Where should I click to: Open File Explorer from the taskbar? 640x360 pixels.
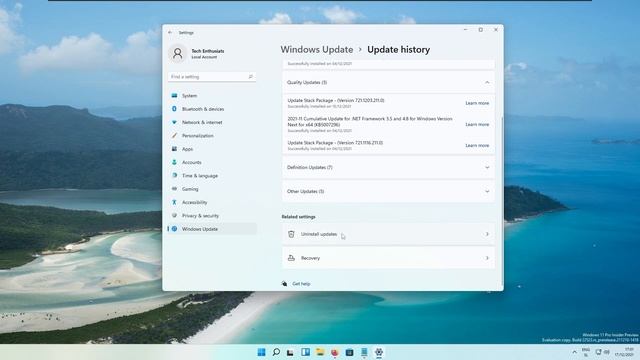[320, 352]
